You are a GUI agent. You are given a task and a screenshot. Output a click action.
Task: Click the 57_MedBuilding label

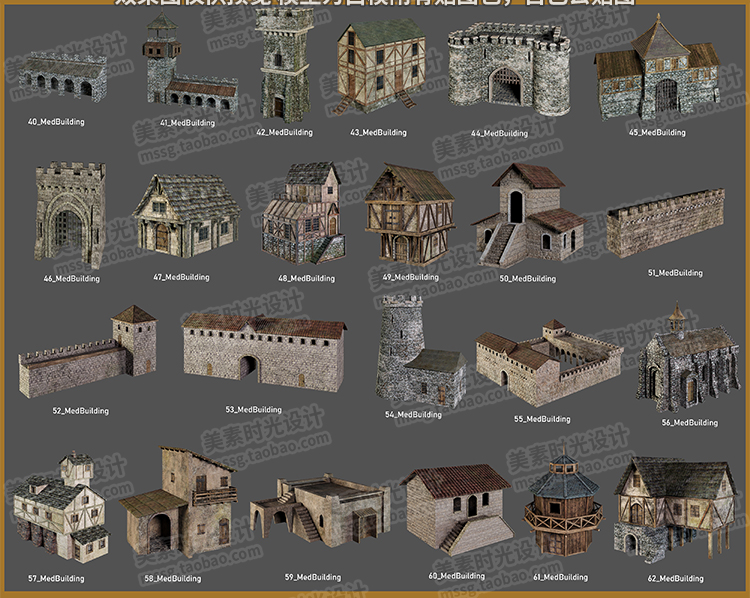click(x=56, y=578)
